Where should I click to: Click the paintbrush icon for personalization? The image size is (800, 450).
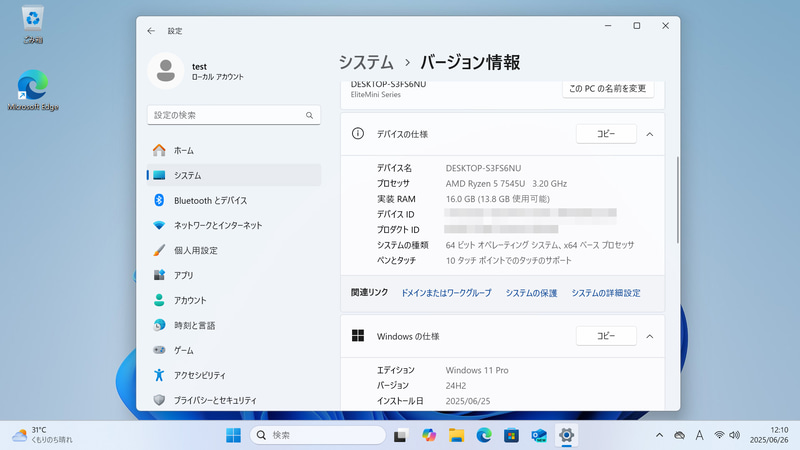click(159, 250)
